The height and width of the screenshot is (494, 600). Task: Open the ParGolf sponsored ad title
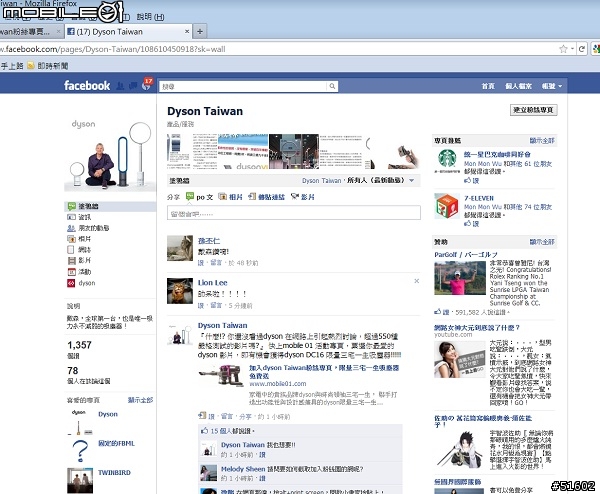(x=466, y=254)
